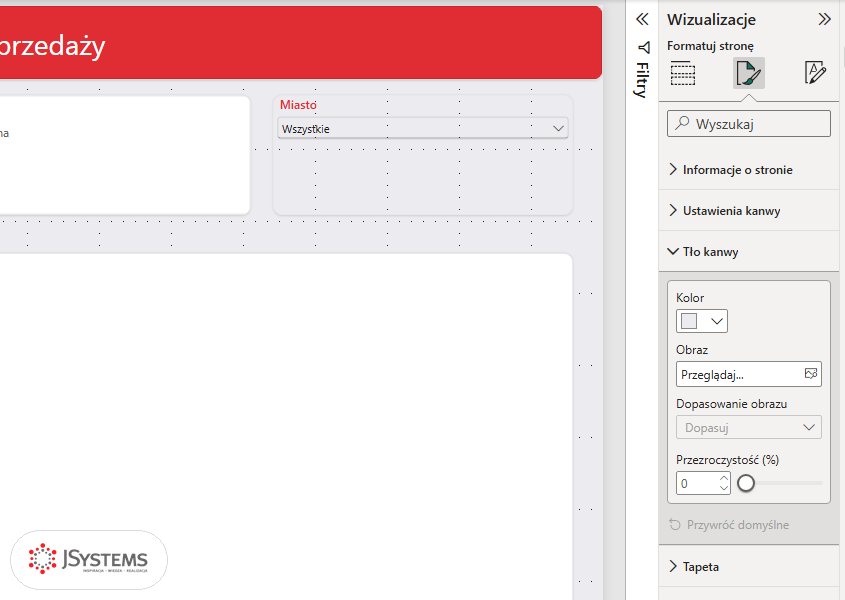
Task: Expand Ustawienia kanwy section
Action: (749, 211)
